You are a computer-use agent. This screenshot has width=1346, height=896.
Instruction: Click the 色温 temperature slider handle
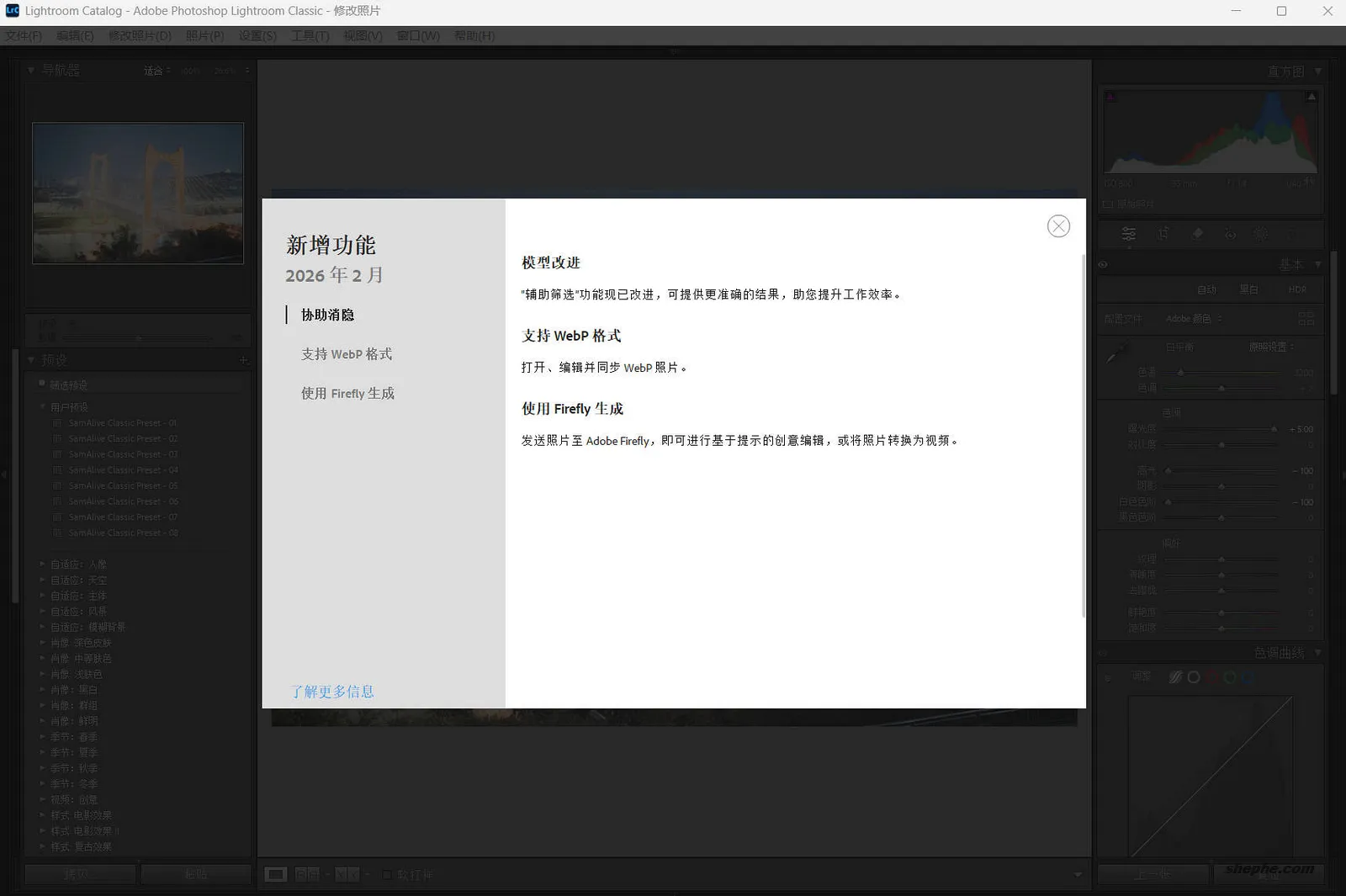tap(1181, 372)
